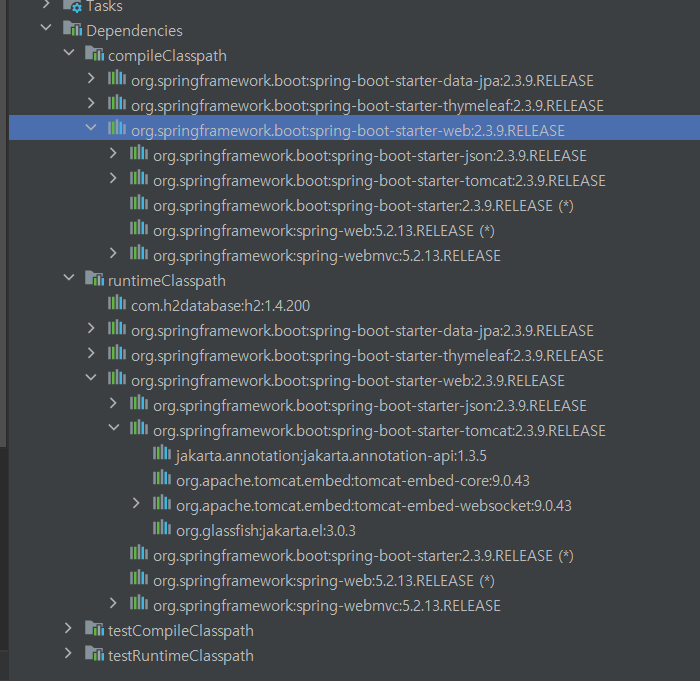
Task: Expand the tomcat-embed-websocket:9.0.43 node
Action: [x=136, y=503]
